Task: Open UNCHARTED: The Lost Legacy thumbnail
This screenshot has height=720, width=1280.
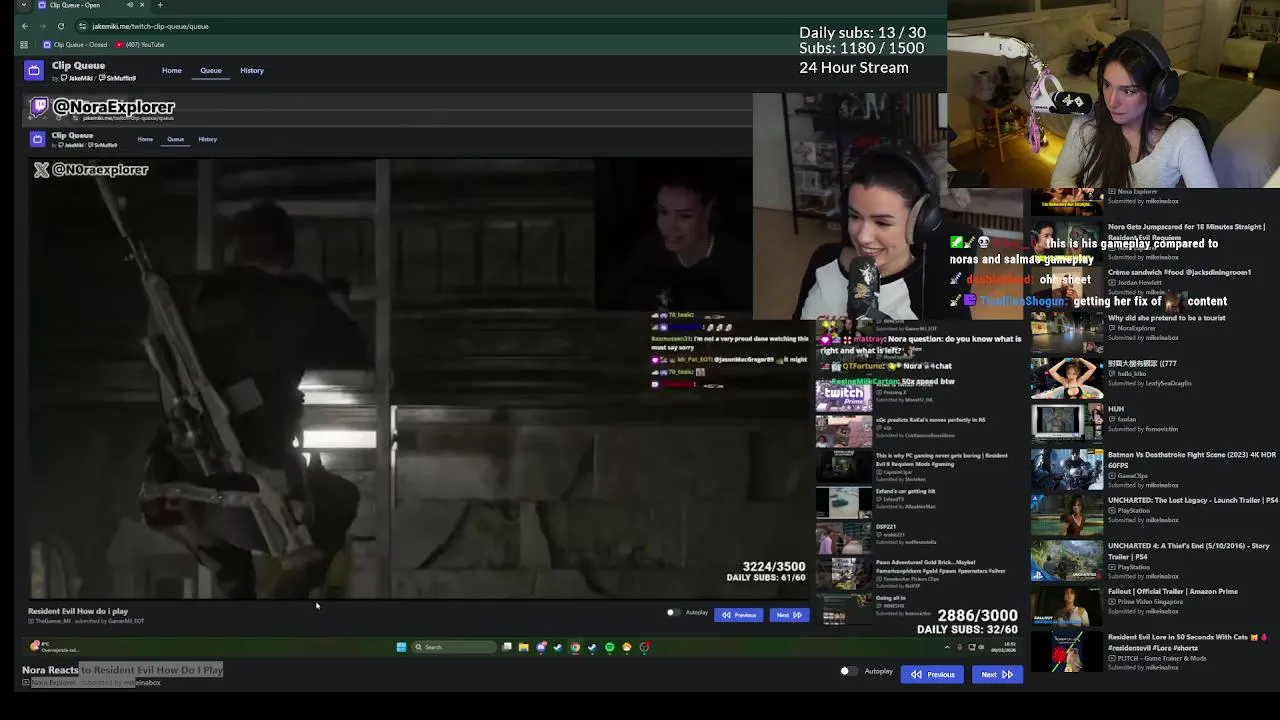Action: coord(1066,514)
